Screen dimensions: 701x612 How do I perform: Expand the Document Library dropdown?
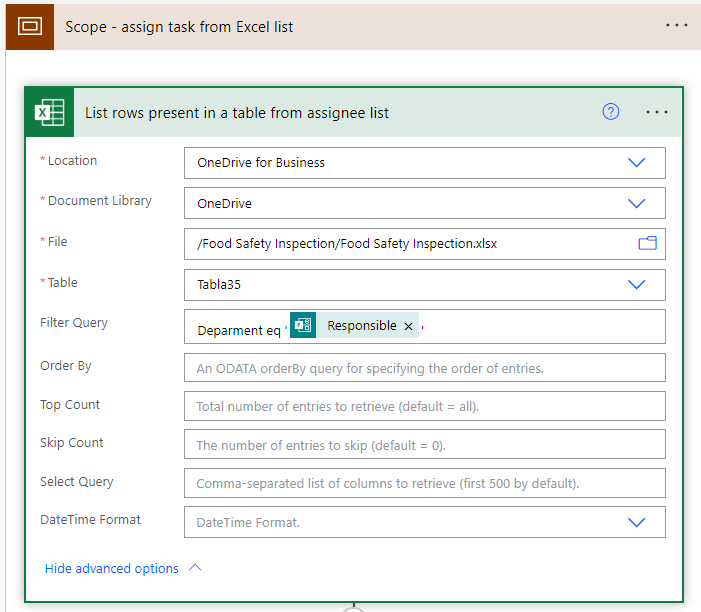pos(637,203)
